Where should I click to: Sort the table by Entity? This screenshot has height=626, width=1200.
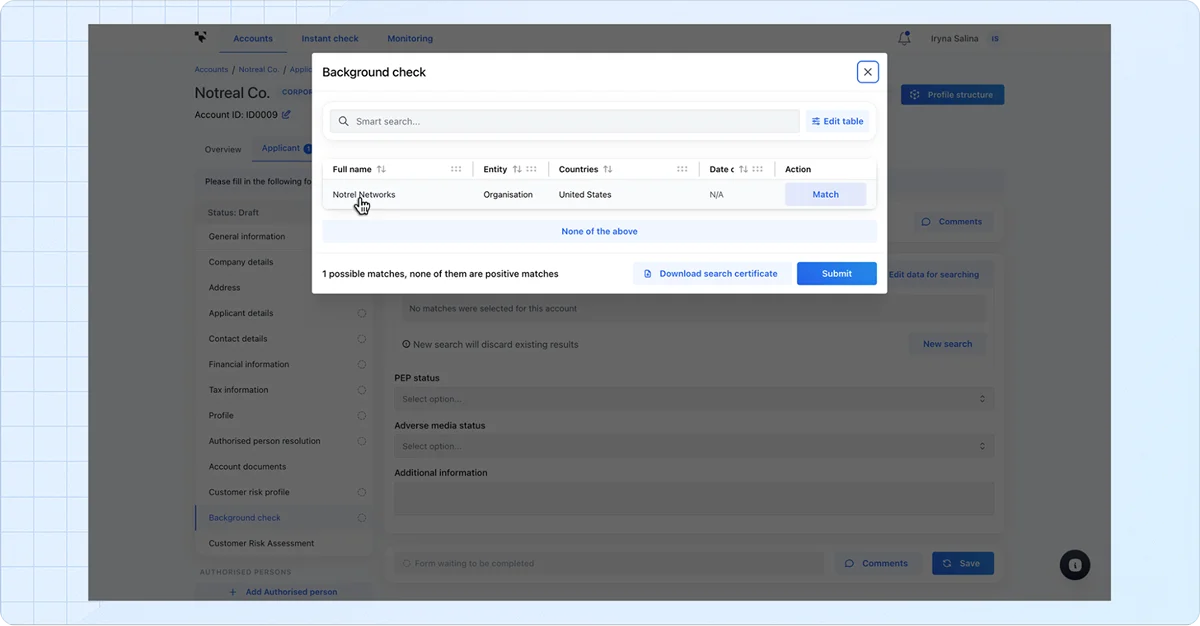[x=517, y=169]
